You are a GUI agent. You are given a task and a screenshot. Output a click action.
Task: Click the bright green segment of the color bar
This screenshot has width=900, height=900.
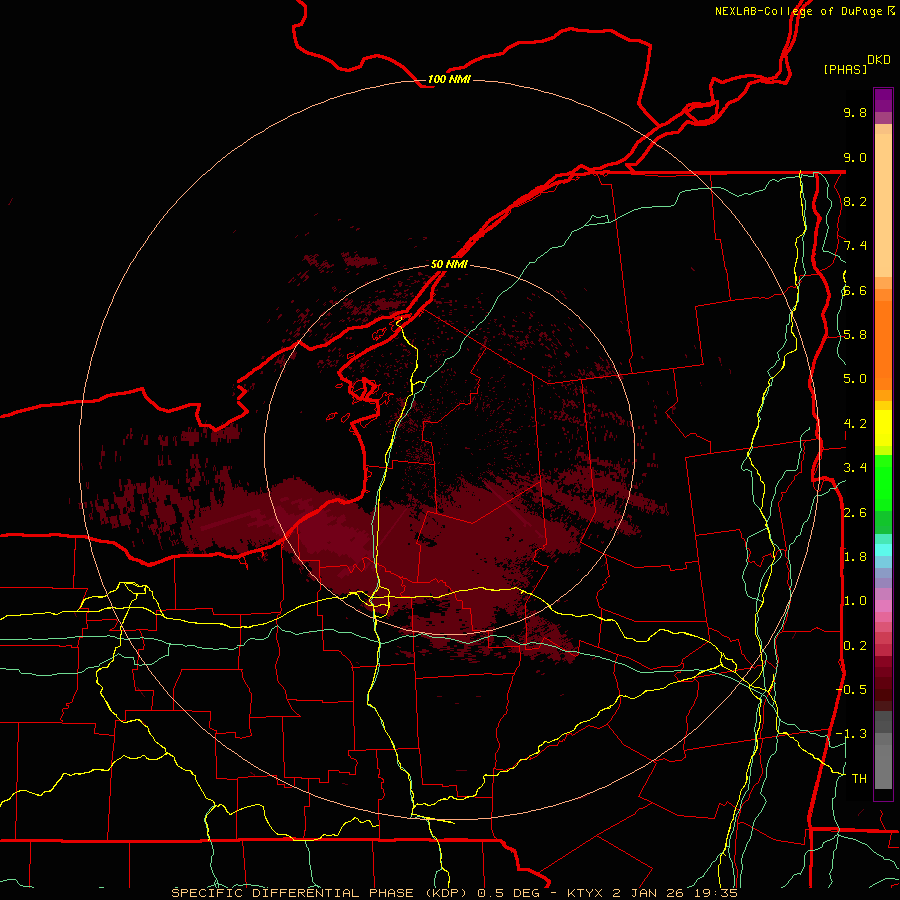pyautogui.click(x=883, y=482)
